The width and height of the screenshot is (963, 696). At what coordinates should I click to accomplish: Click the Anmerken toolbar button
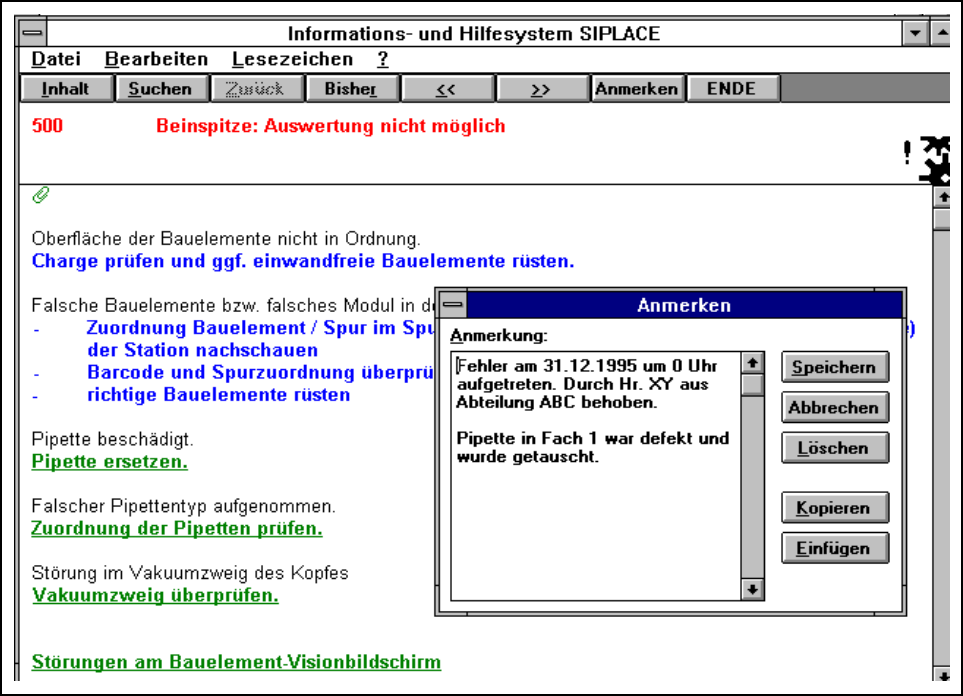tap(636, 89)
